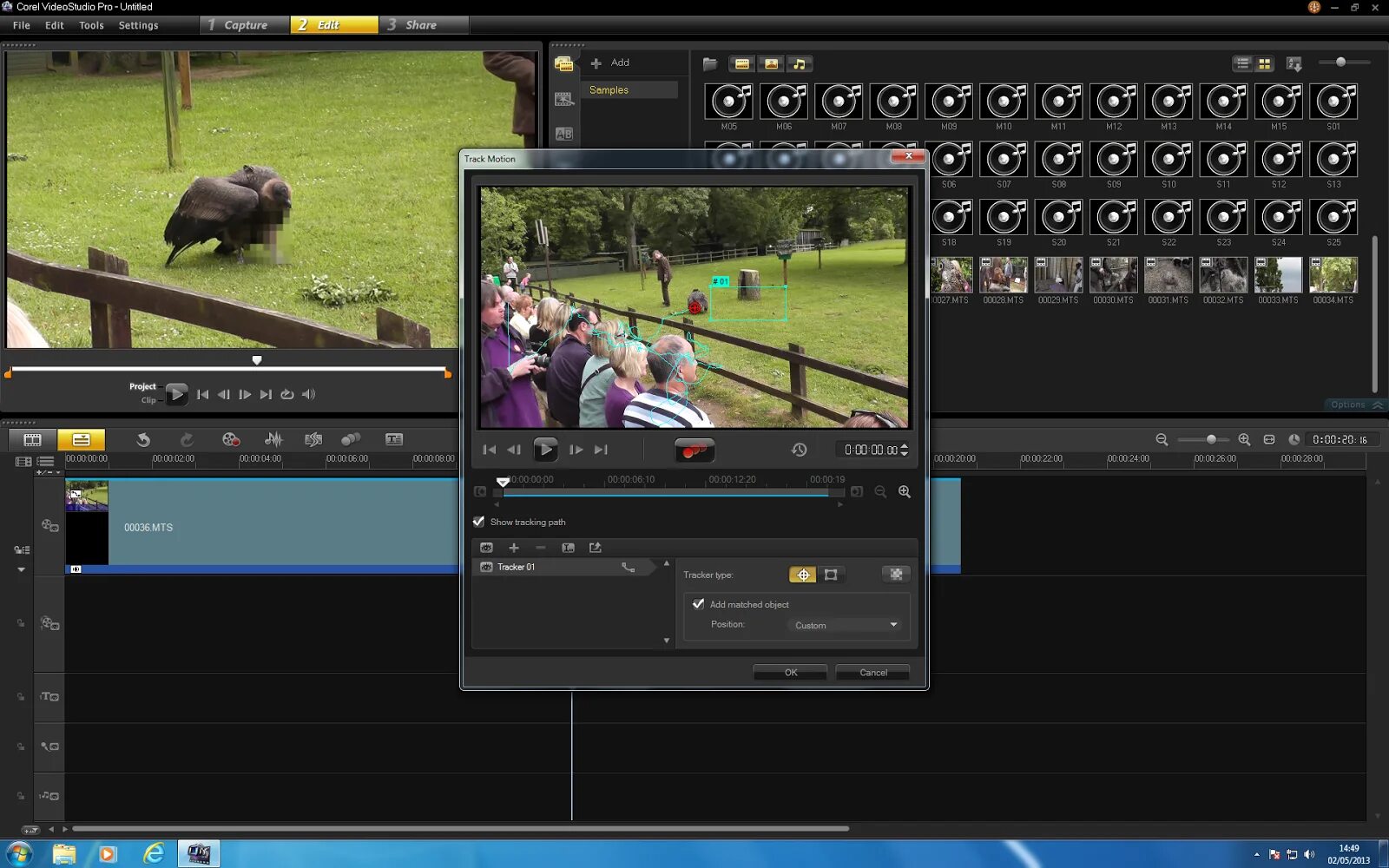Open the Sound Mixer
1389x868 pixels.
coord(273,440)
